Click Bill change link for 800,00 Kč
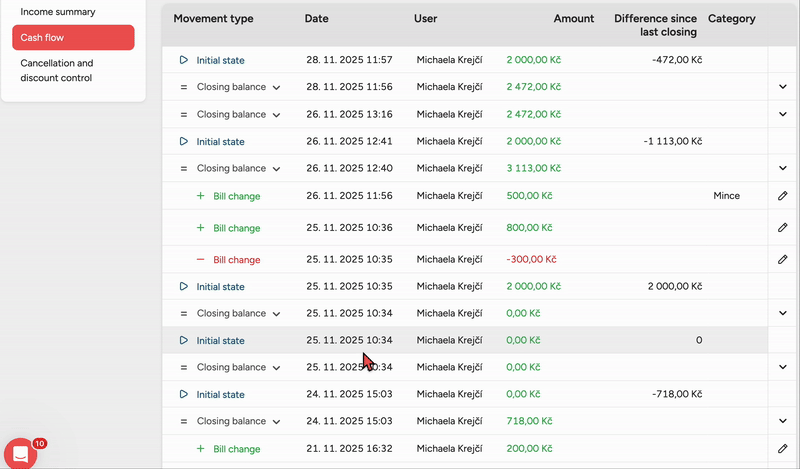800x469 pixels. pos(236,228)
